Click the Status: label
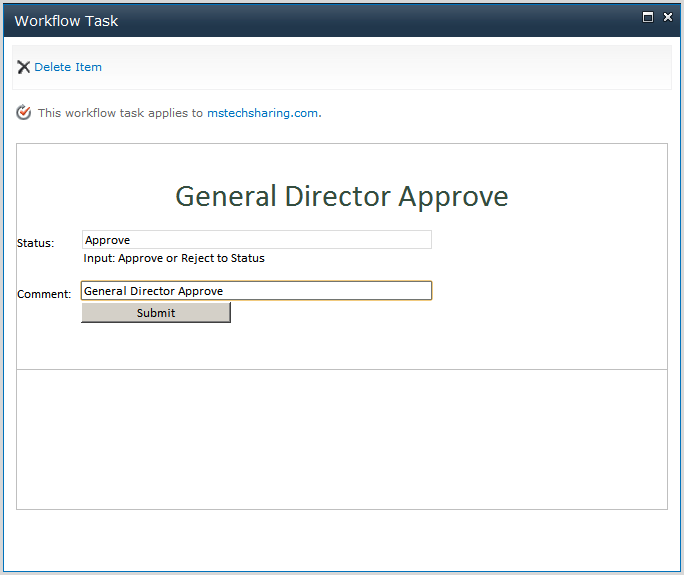The height and width of the screenshot is (575, 684). point(35,243)
